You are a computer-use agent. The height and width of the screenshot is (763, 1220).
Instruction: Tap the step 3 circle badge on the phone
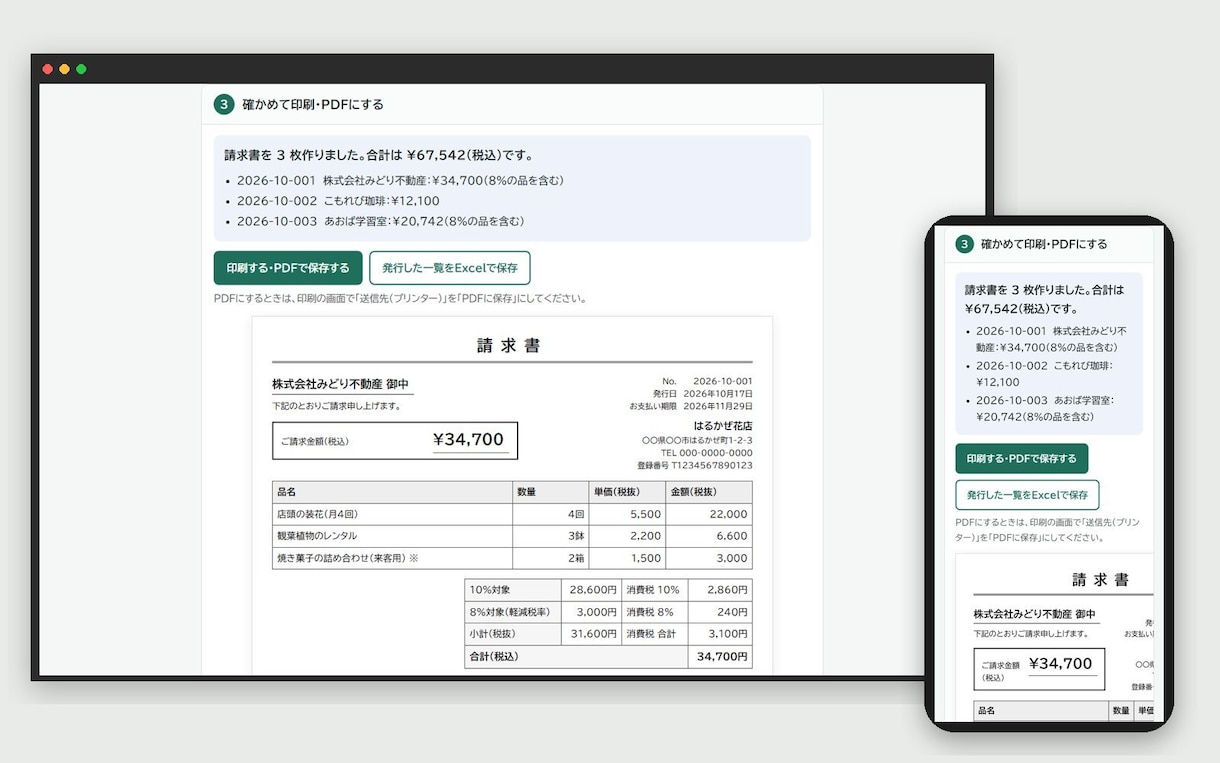964,244
